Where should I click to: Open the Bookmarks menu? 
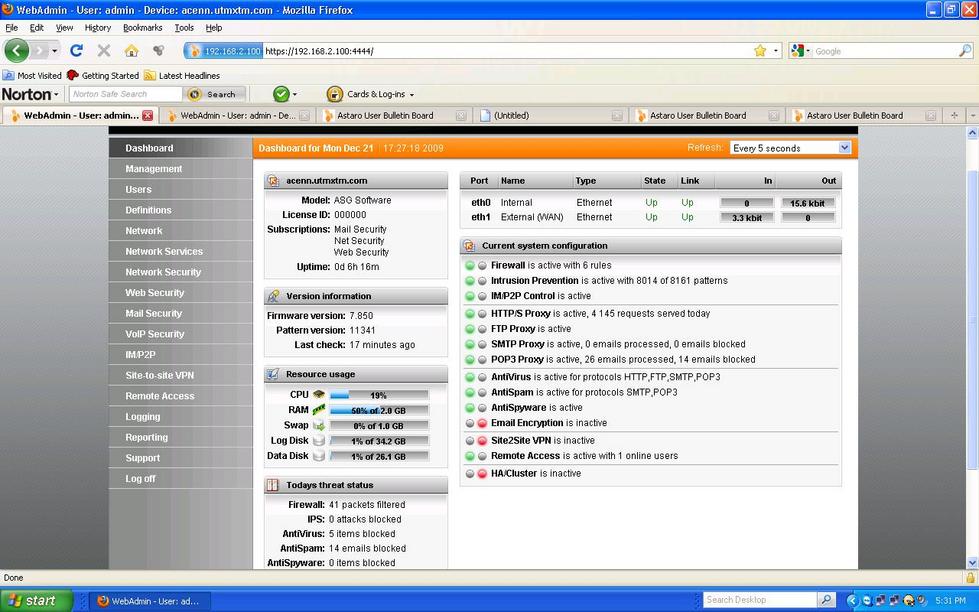click(x=142, y=28)
